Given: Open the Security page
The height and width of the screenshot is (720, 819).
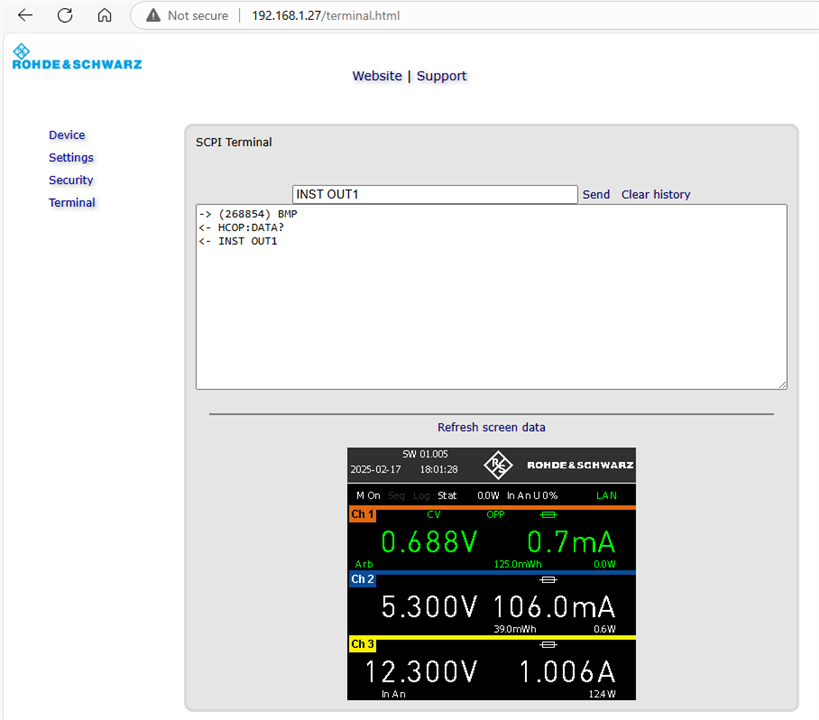Looking at the screenshot, I should click(x=71, y=180).
